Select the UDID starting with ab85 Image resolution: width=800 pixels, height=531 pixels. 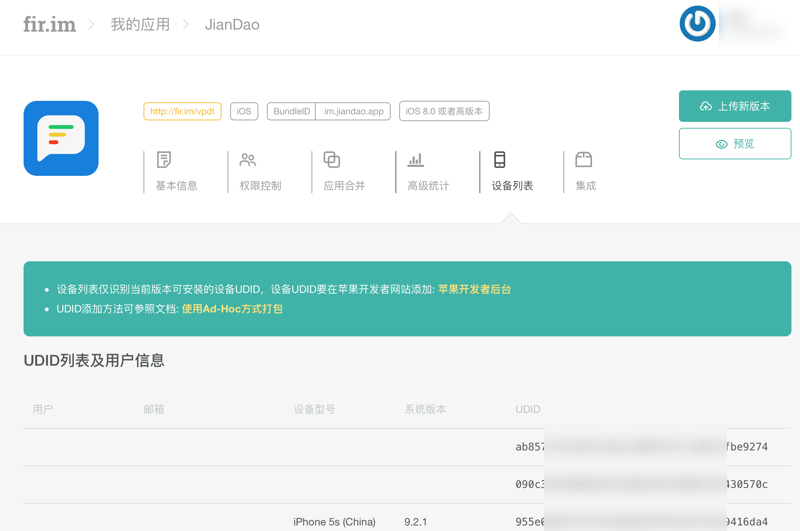(x=641, y=447)
